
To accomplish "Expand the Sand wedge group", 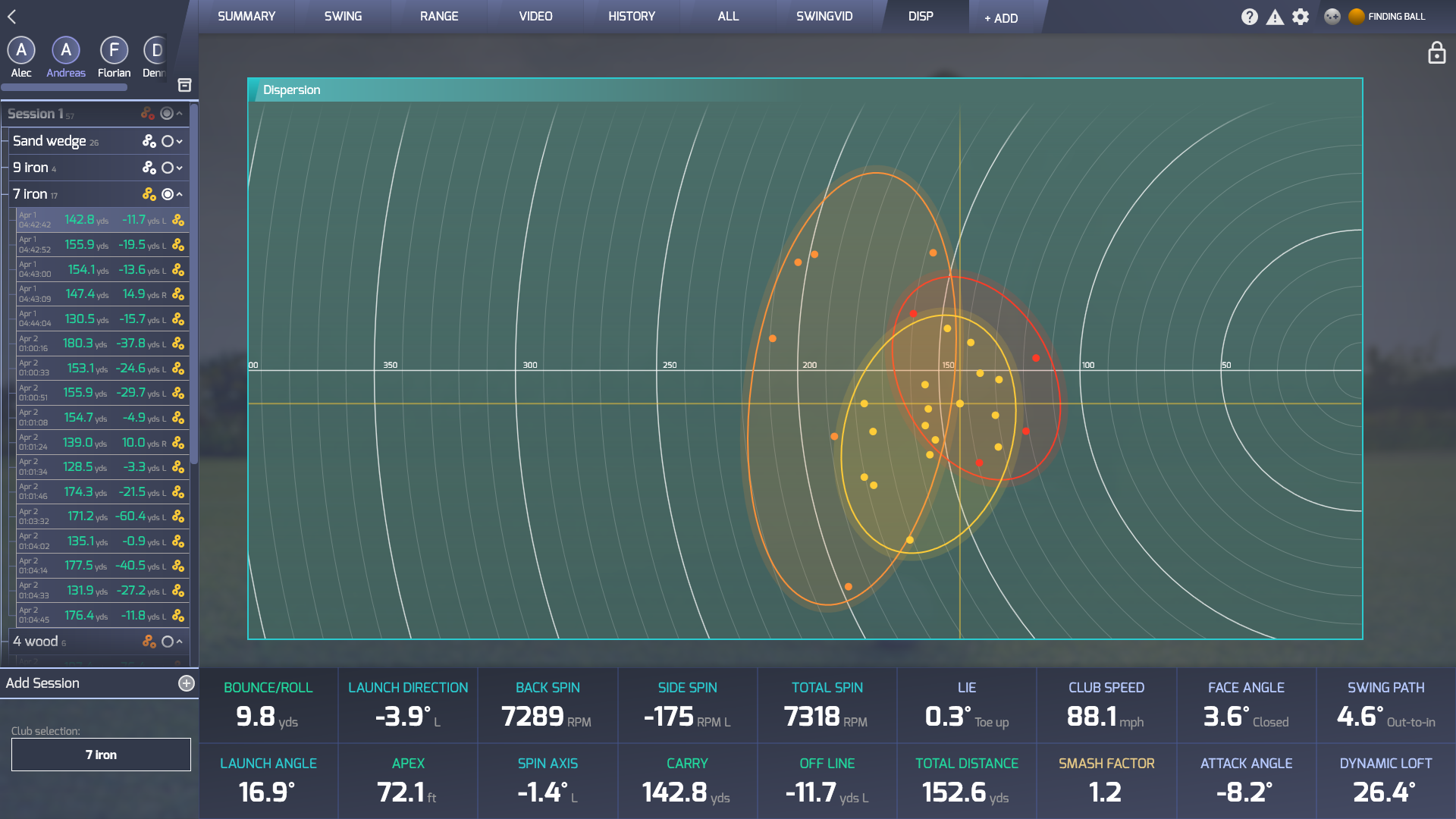I will coord(180,141).
